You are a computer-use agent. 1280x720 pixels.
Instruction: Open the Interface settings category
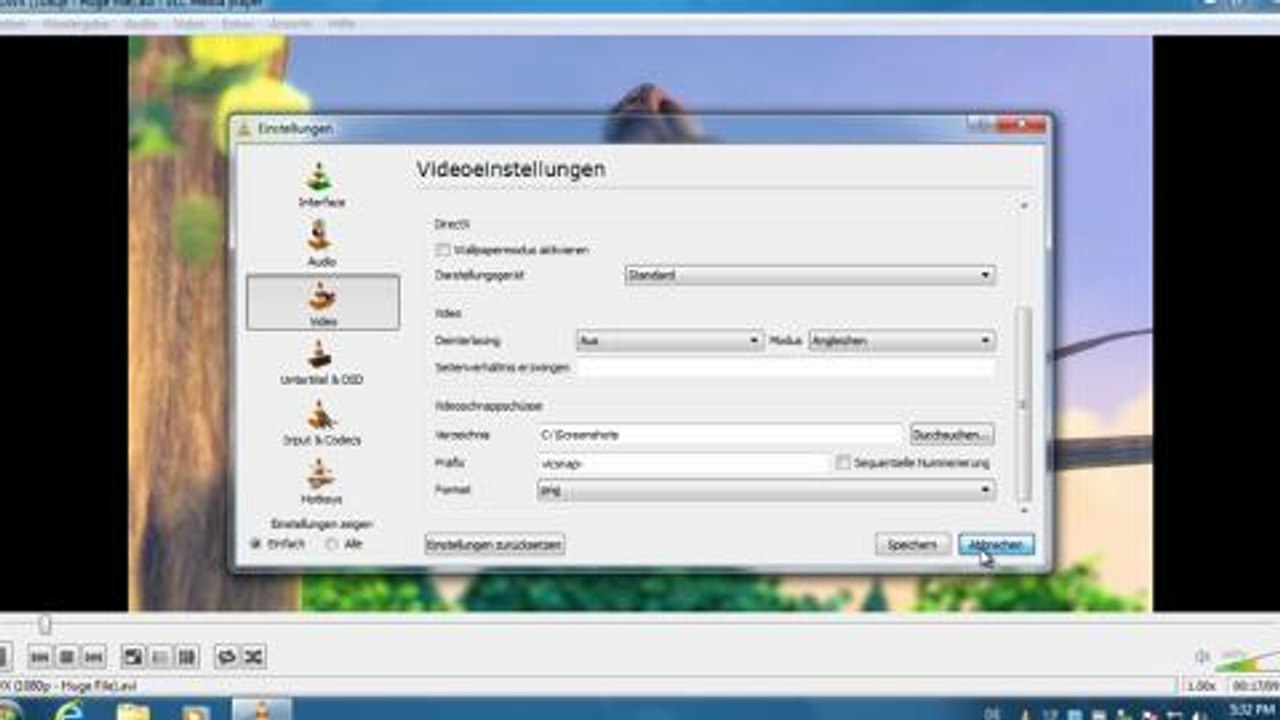321,185
